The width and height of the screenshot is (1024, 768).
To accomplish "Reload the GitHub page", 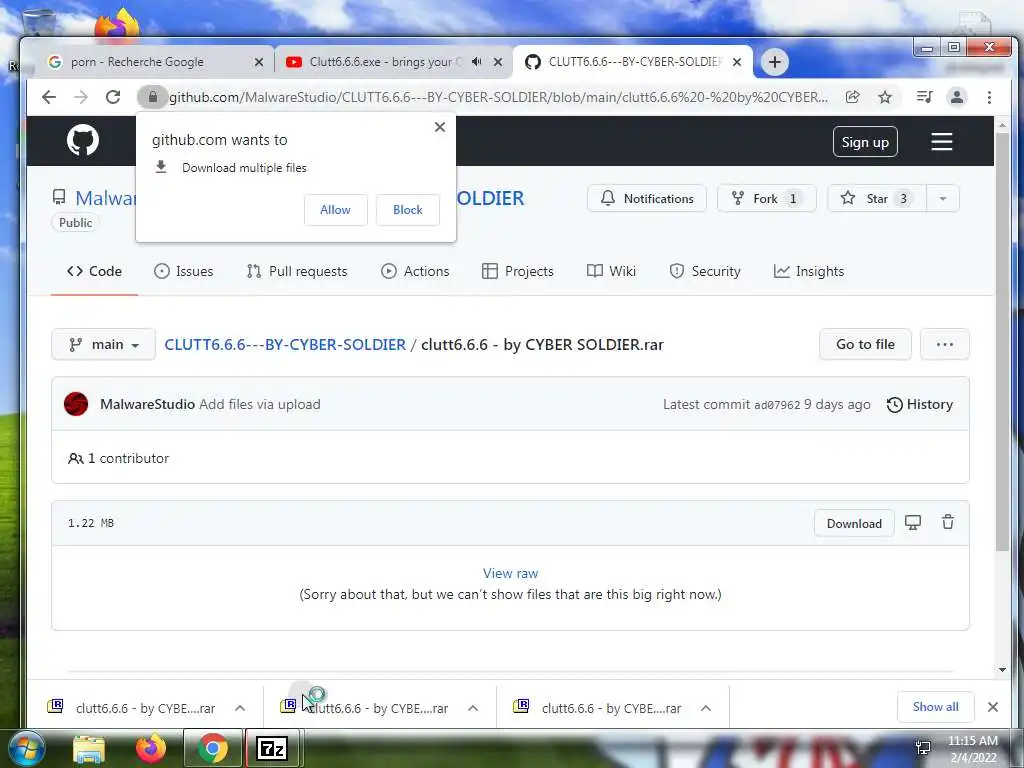I will [x=113, y=97].
